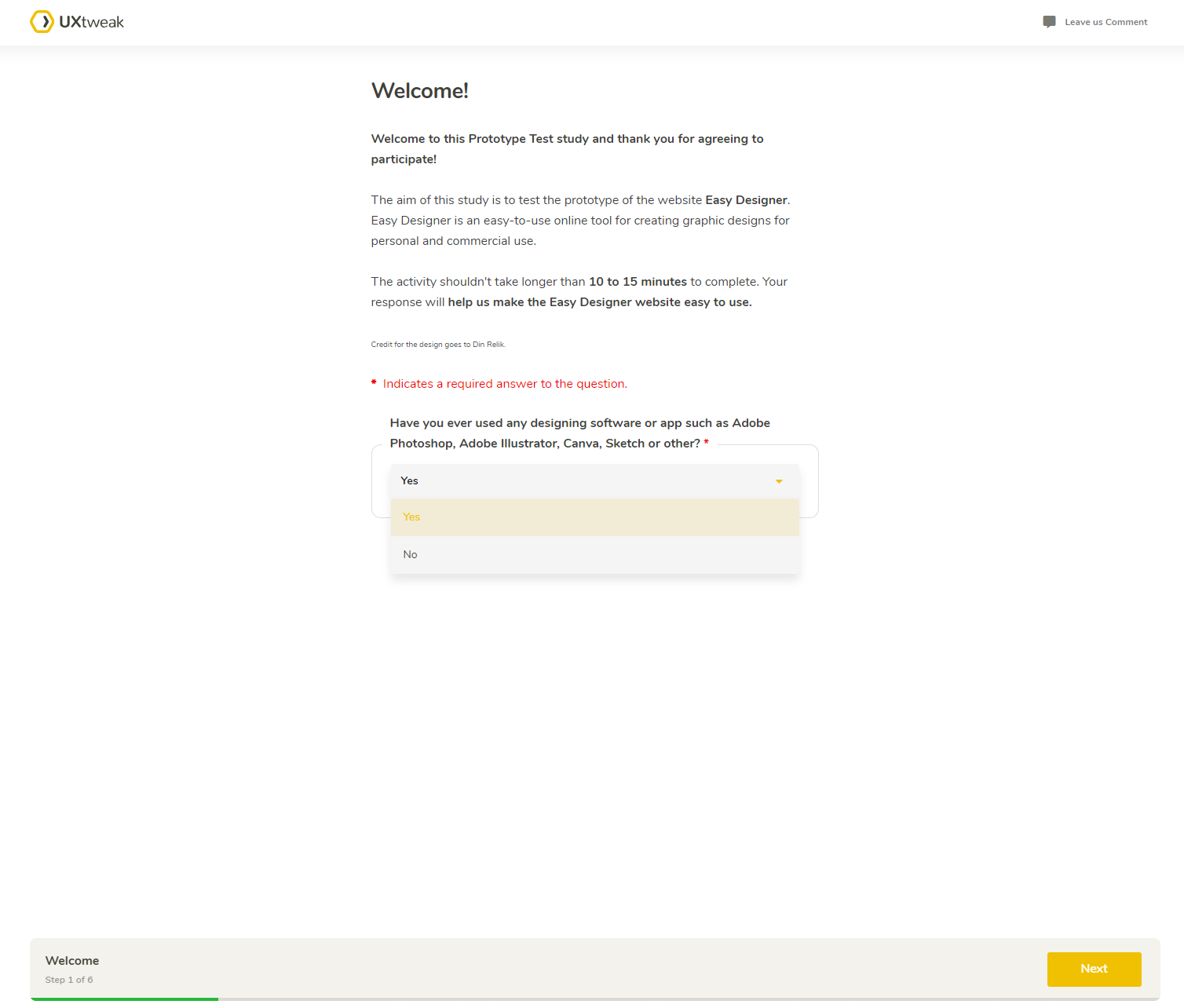Choose No from the dropdown list
The width and height of the screenshot is (1184, 1008).
pyautogui.click(x=594, y=554)
